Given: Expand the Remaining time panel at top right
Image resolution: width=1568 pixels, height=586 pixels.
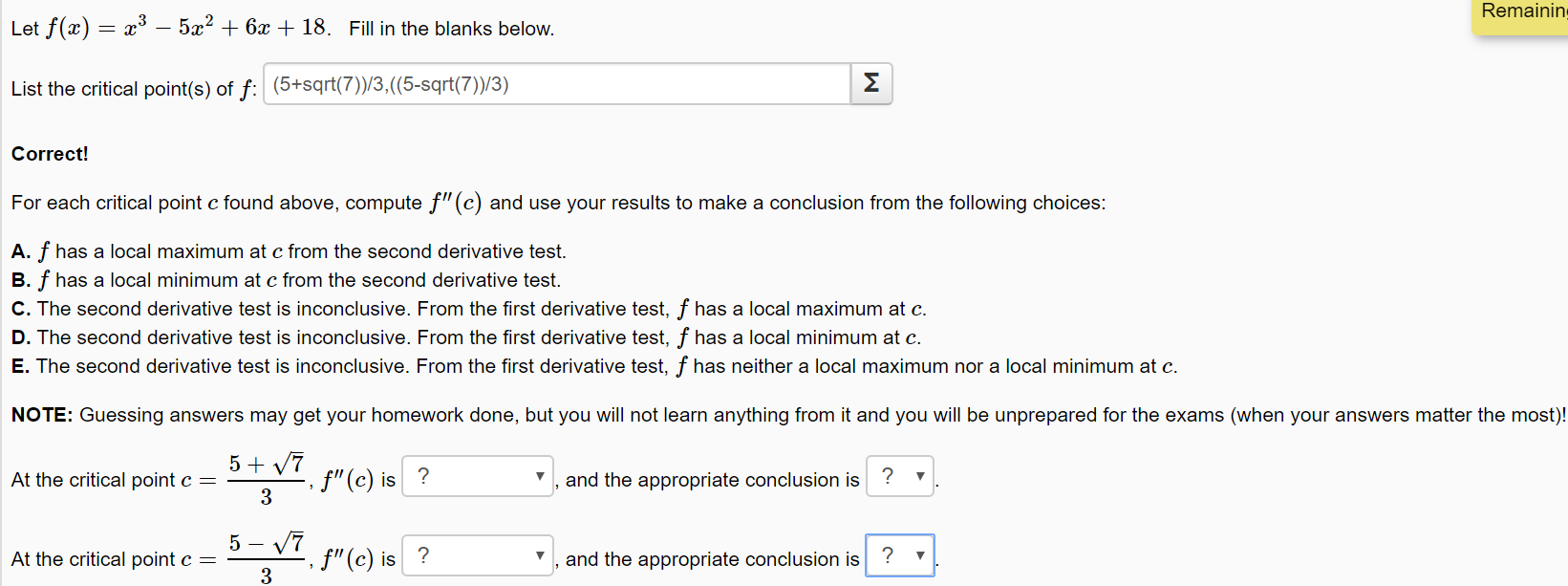Looking at the screenshot, I should pos(1520,14).
